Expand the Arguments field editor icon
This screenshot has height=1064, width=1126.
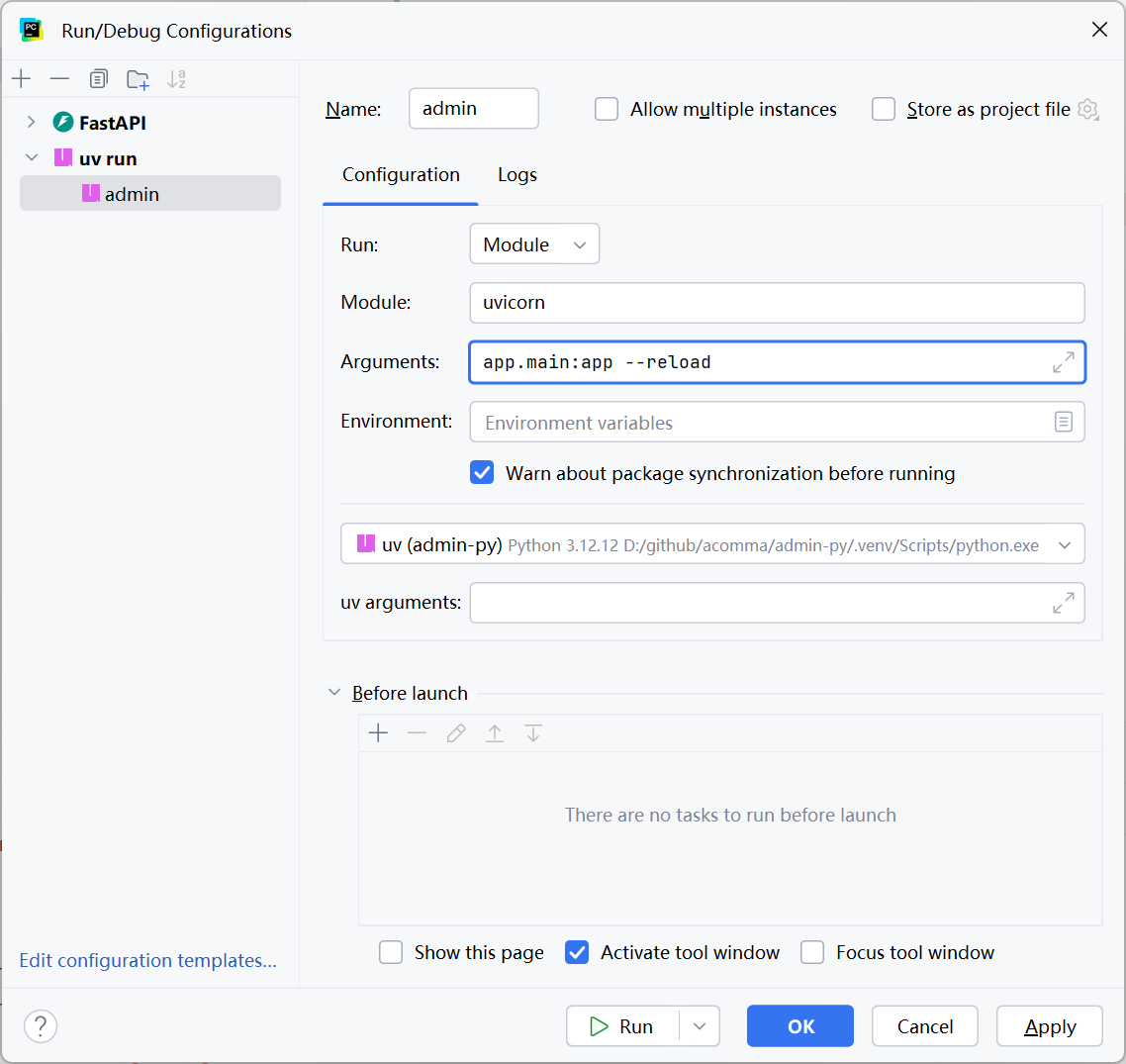coord(1063,362)
